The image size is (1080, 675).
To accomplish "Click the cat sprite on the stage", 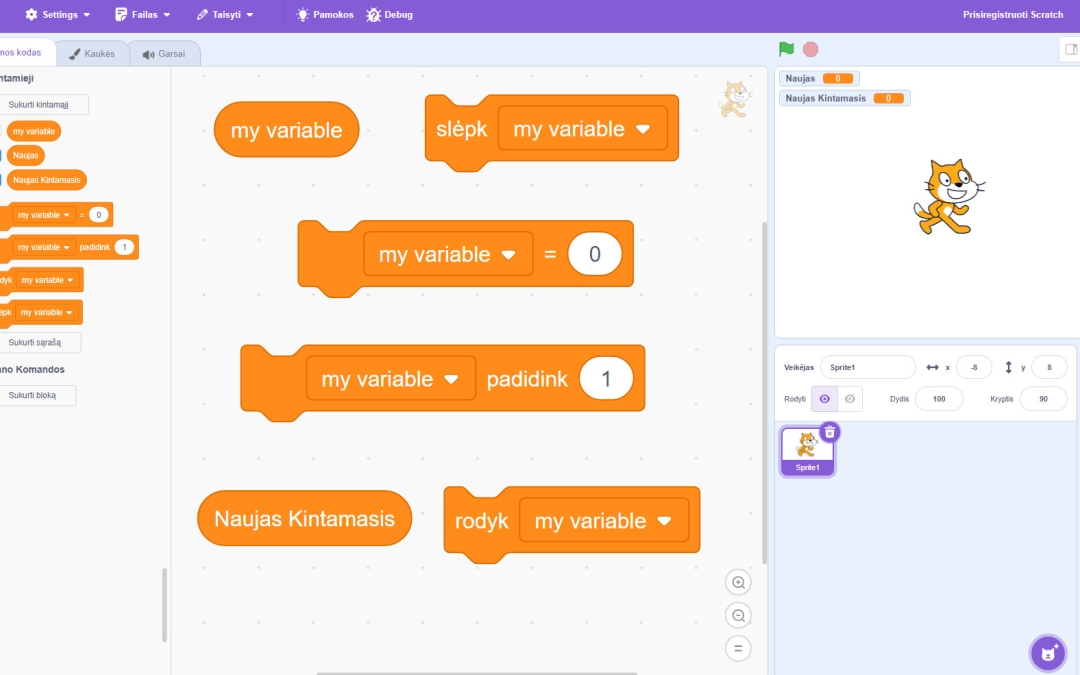I will [x=948, y=197].
